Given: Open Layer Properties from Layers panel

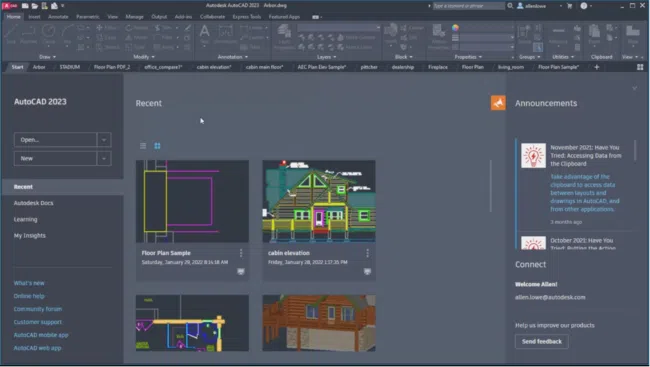Looking at the screenshot, I should [284, 36].
